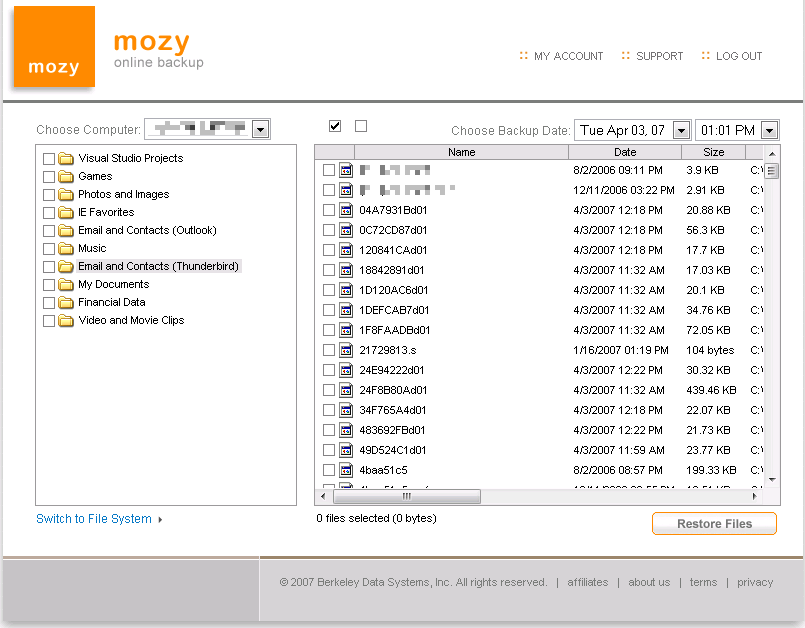
Task: Open the backup date dropdown
Action: pyautogui.click(x=681, y=130)
